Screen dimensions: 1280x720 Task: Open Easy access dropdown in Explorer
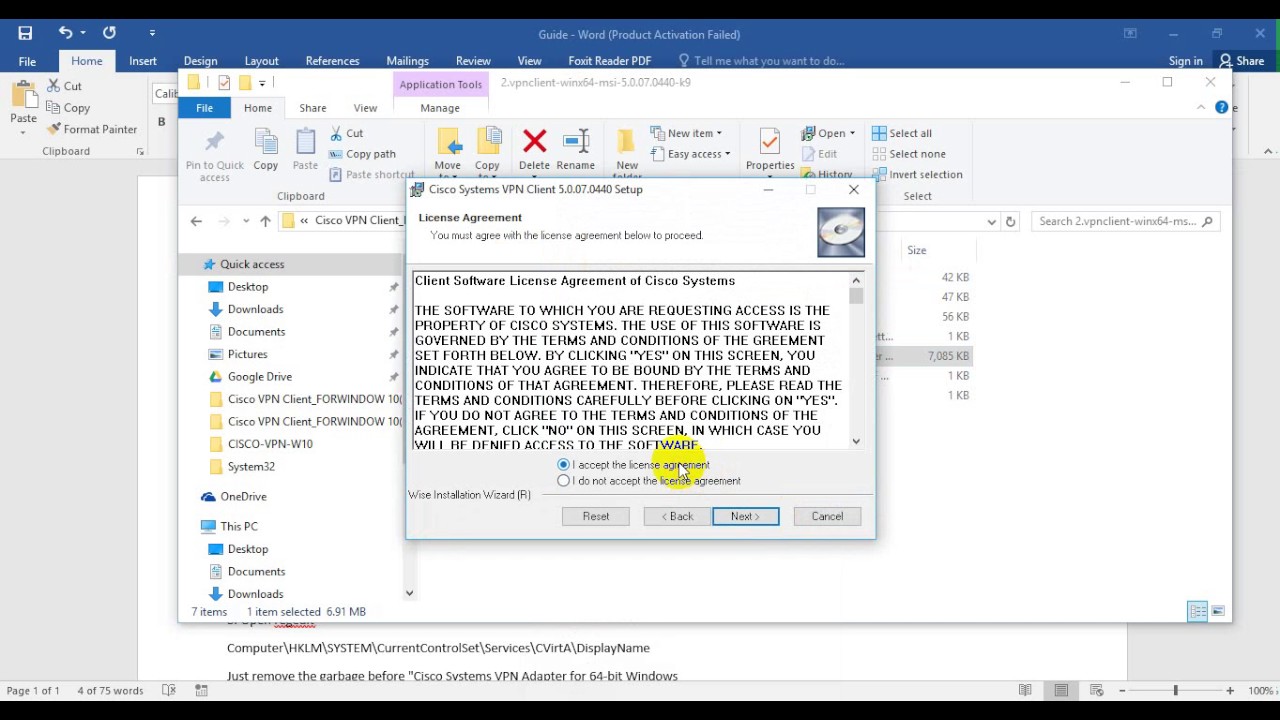(x=691, y=154)
